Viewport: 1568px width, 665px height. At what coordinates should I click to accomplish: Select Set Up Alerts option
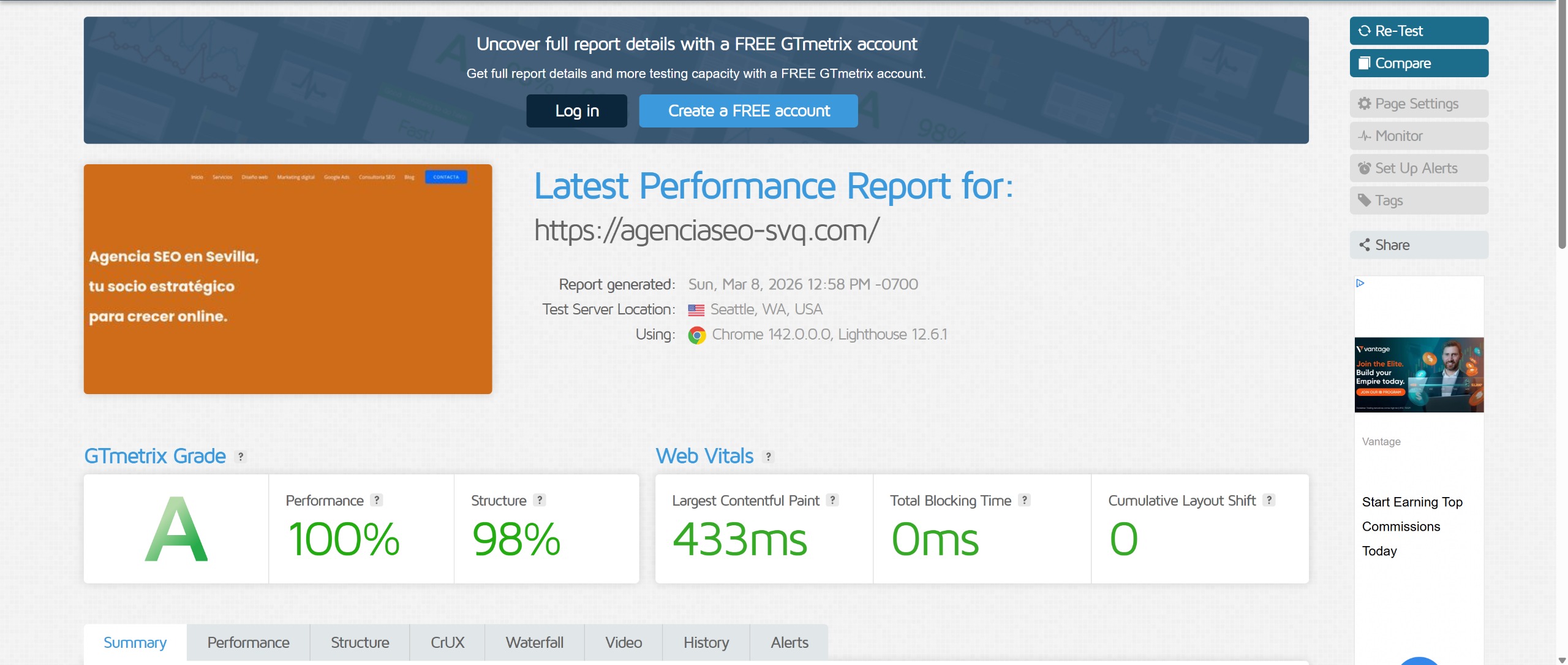1419,169
